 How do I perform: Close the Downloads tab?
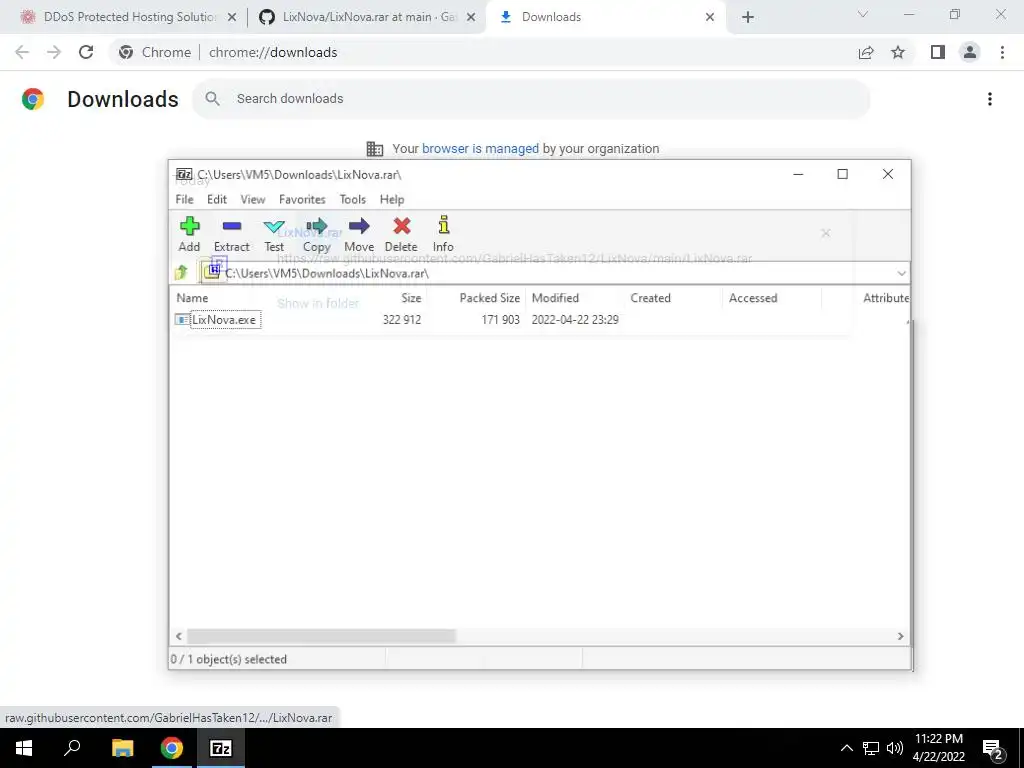pyautogui.click(x=710, y=17)
